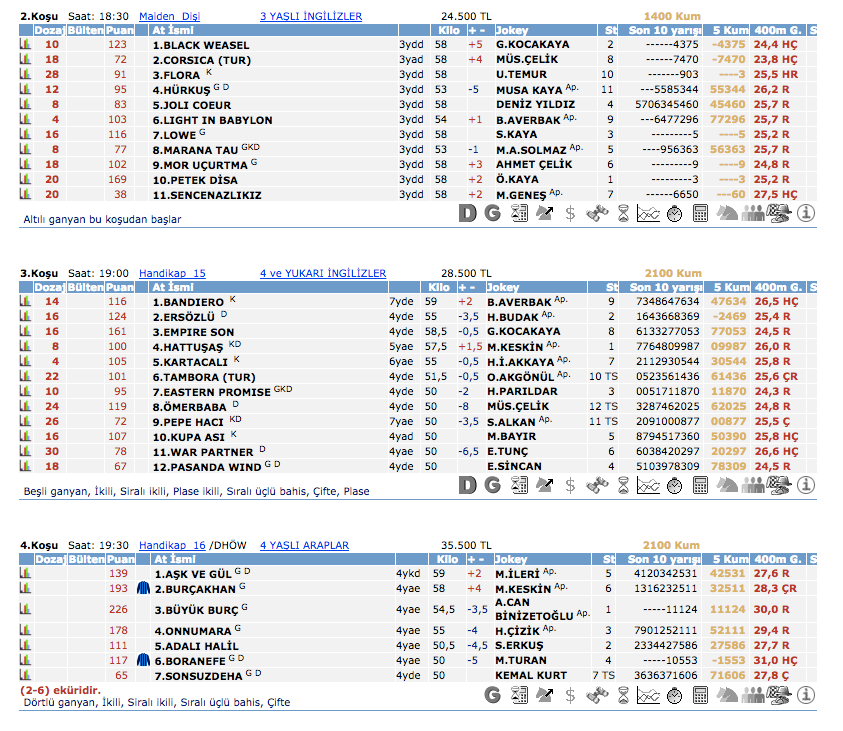Open the Handikap 15 link
The height and width of the screenshot is (731, 843).
coord(172,273)
